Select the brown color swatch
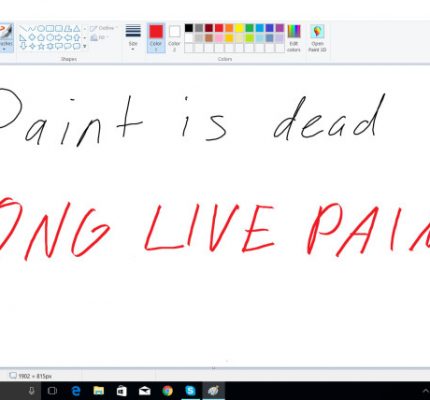 tap(209, 38)
